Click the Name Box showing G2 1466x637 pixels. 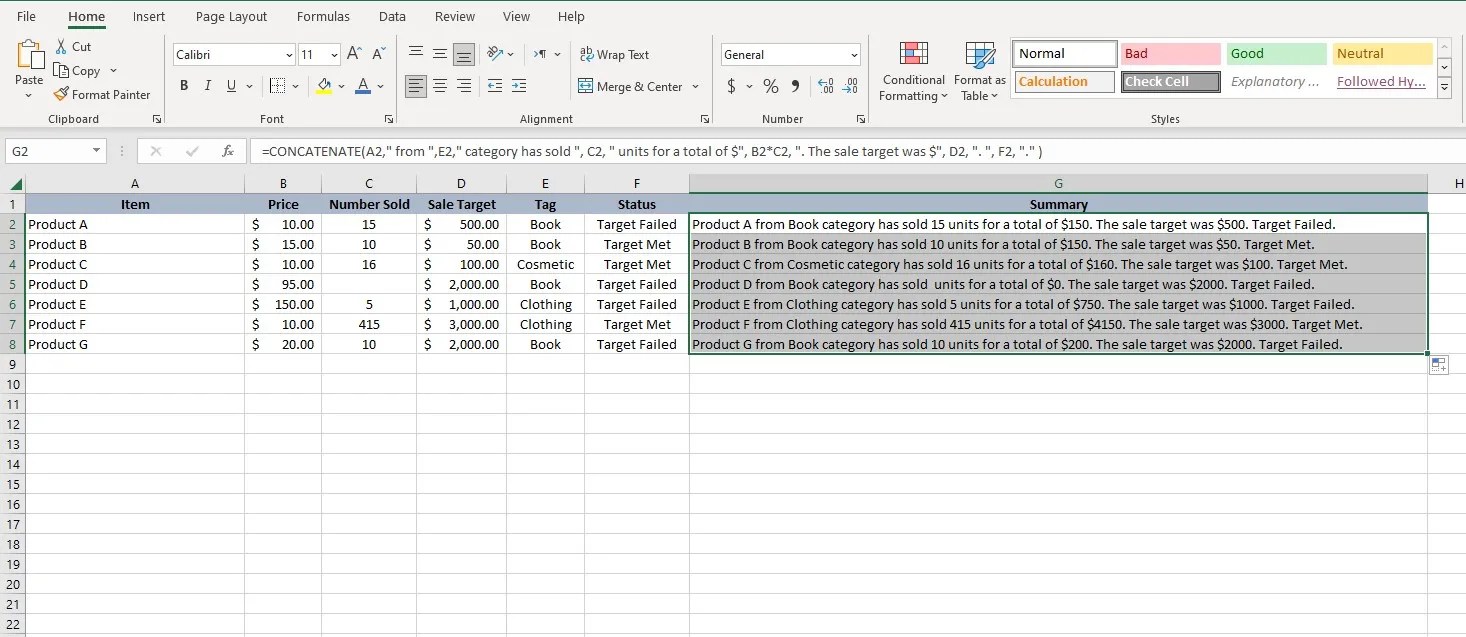[x=48, y=150]
